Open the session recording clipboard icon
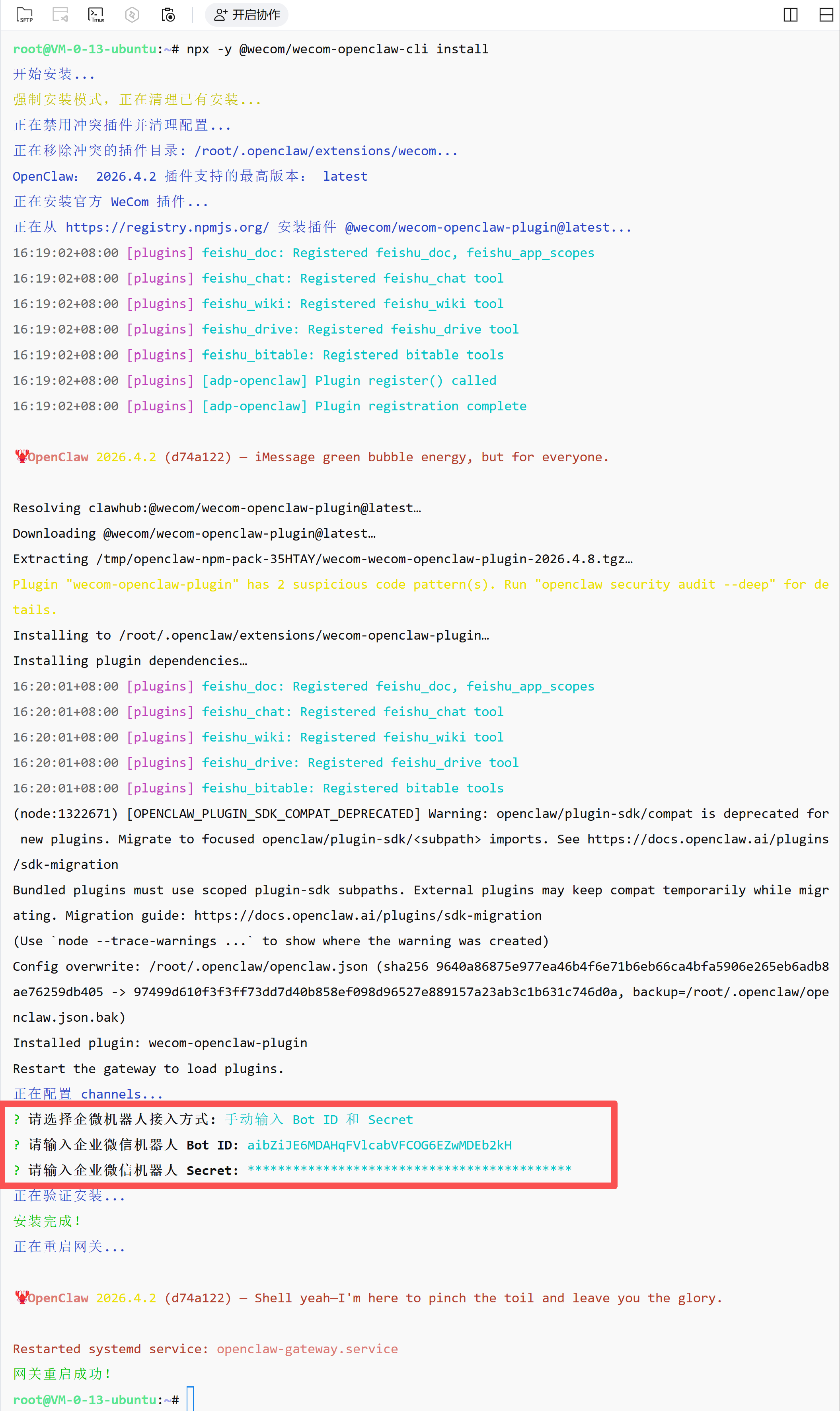This screenshot has height=1411, width=840. pos(168,15)
